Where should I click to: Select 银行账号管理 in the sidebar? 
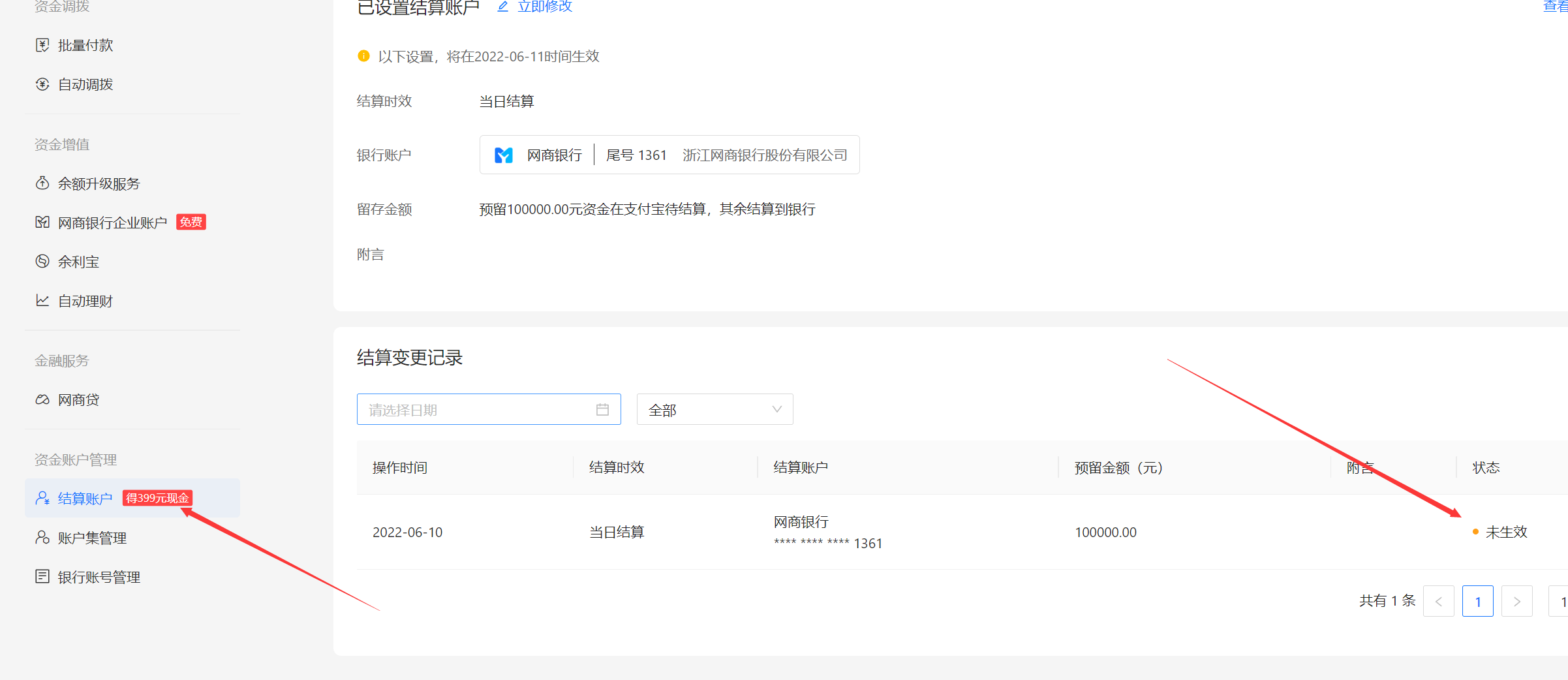(99, 577)
